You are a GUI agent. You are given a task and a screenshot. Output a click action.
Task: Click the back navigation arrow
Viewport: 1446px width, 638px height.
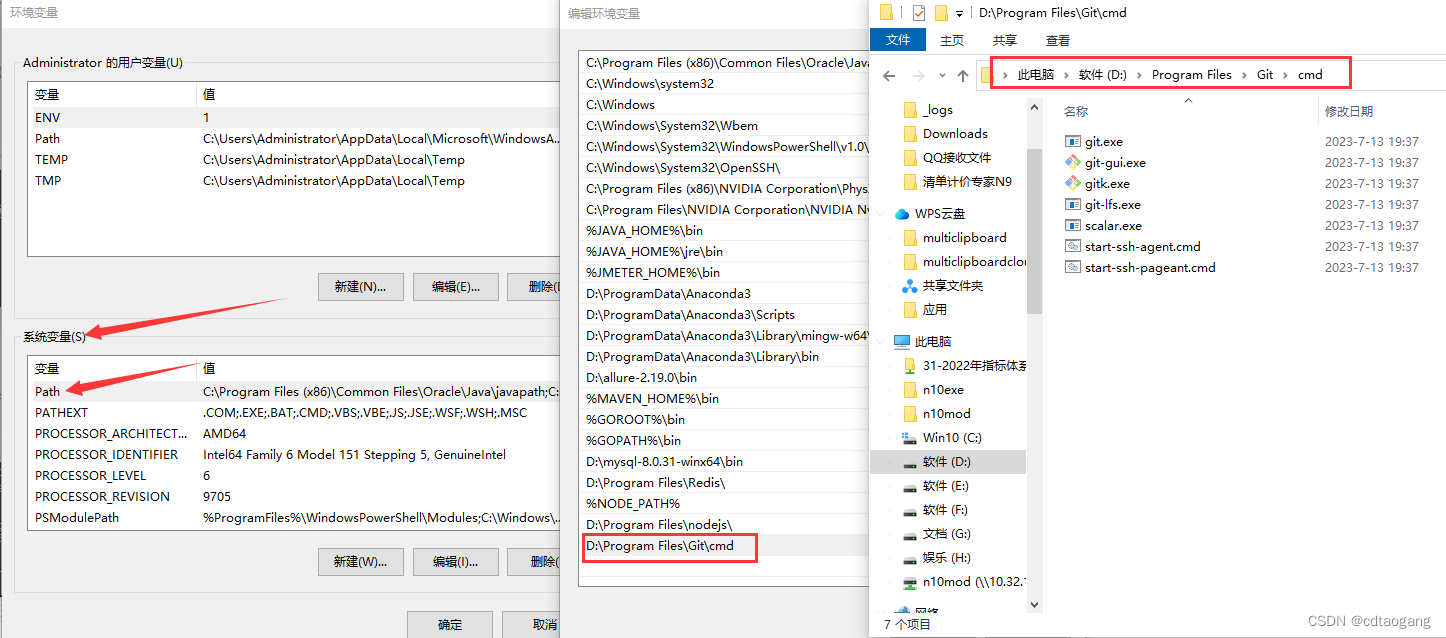click(888, 74)
